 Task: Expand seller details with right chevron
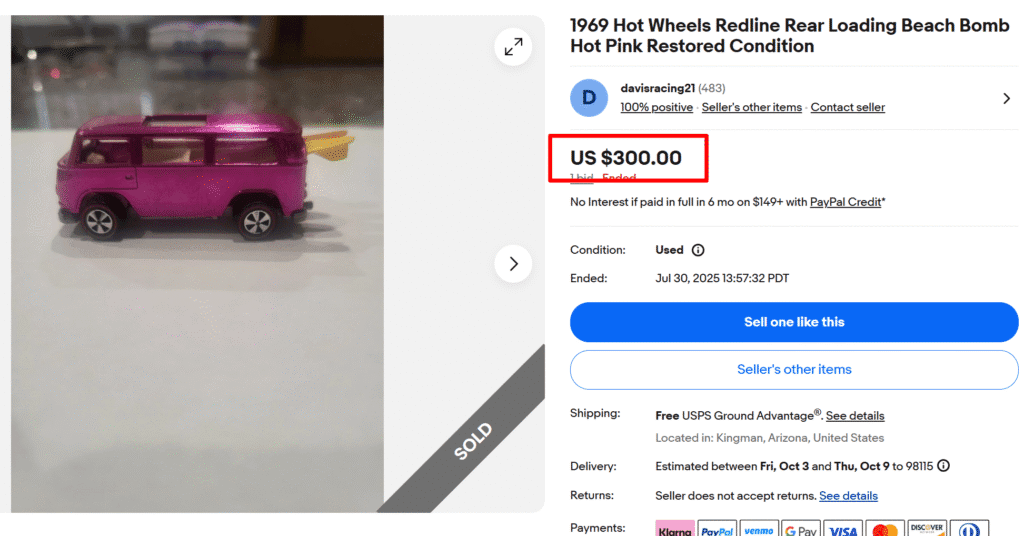(1006, 98)
